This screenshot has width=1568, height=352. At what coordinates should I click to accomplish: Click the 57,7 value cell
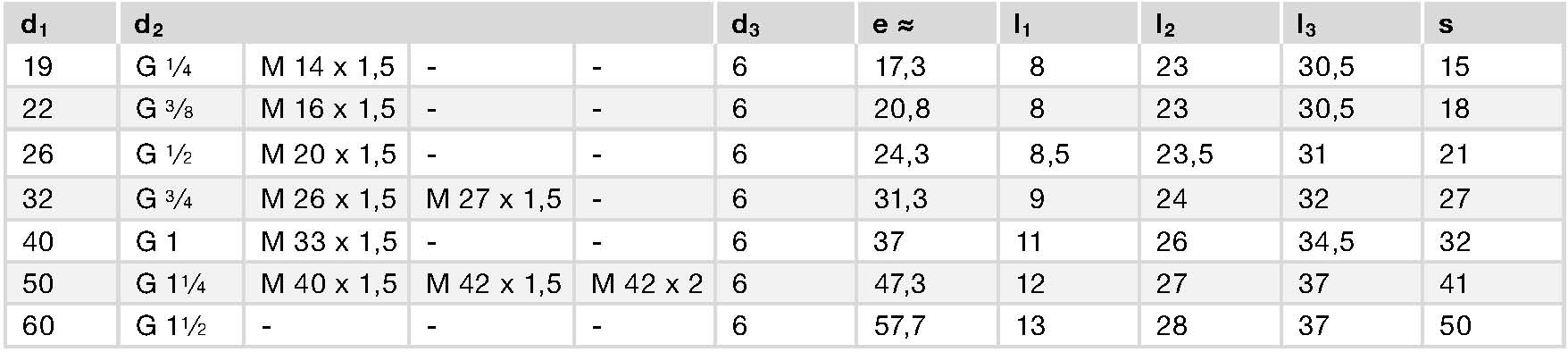pyautogui.click(x=927, y=326)
